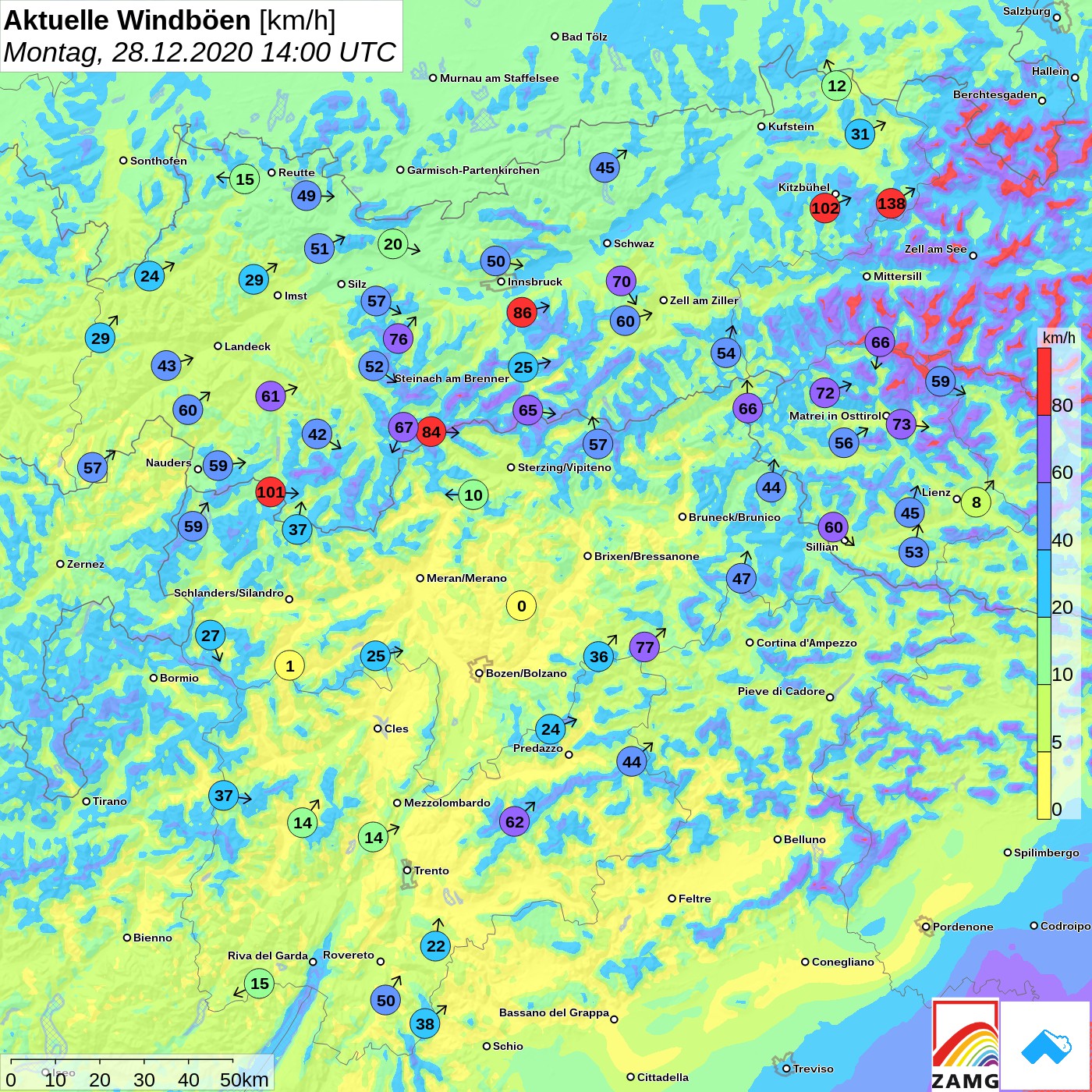Select the 38 km/h marker near Schio
Image resolution: width=1092 pixels, height=1092 pixels.
[x=424, y=1023]
